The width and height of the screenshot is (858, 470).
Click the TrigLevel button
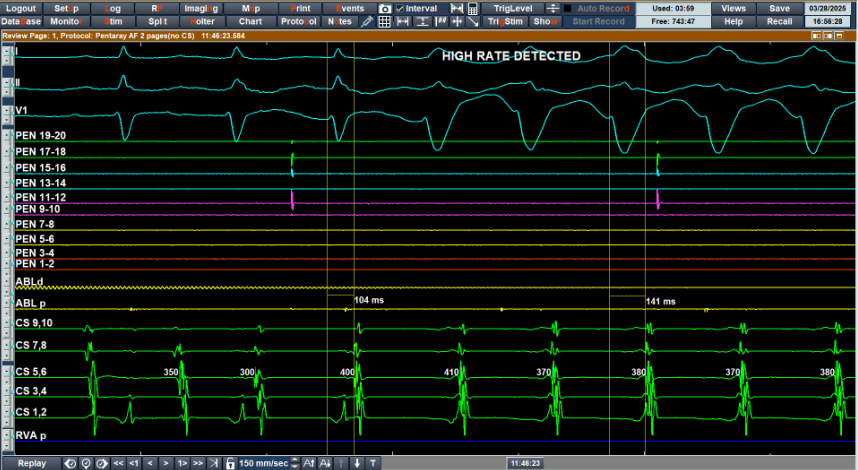[513, 9]
